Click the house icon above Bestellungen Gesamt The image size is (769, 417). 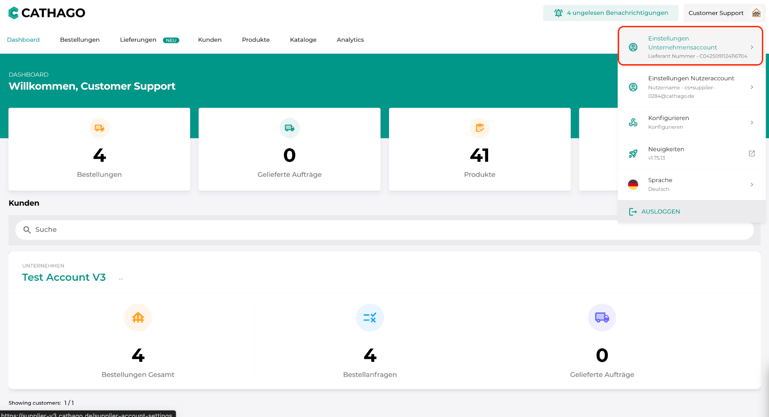point(138,317)
